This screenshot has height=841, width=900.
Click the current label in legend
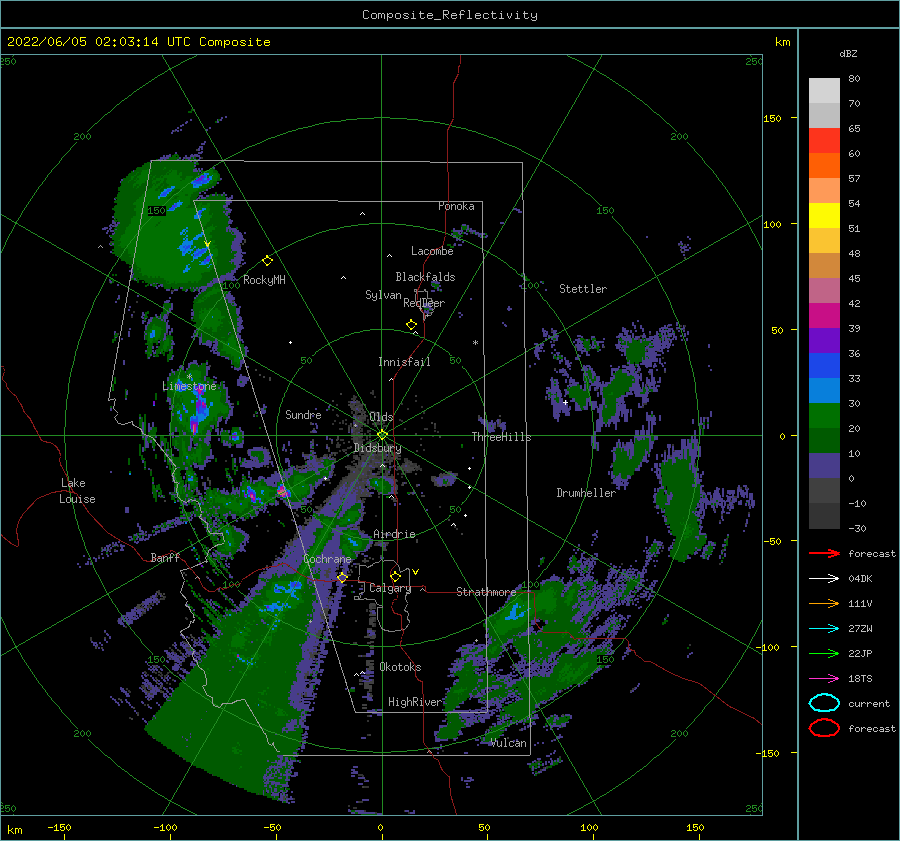[869, 703]
